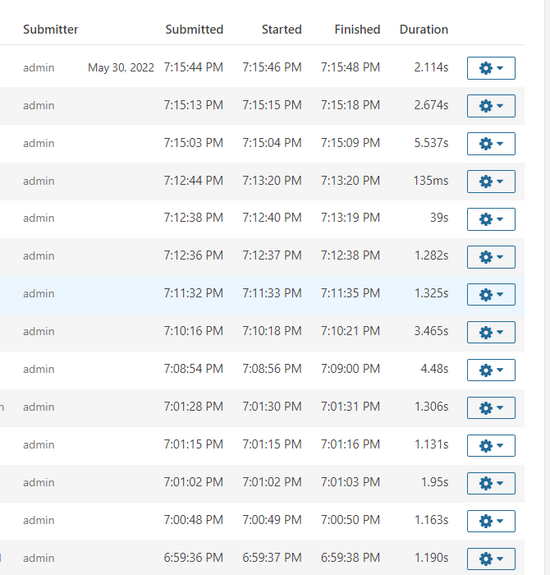Click gear button in the 4.48s row

491,370
